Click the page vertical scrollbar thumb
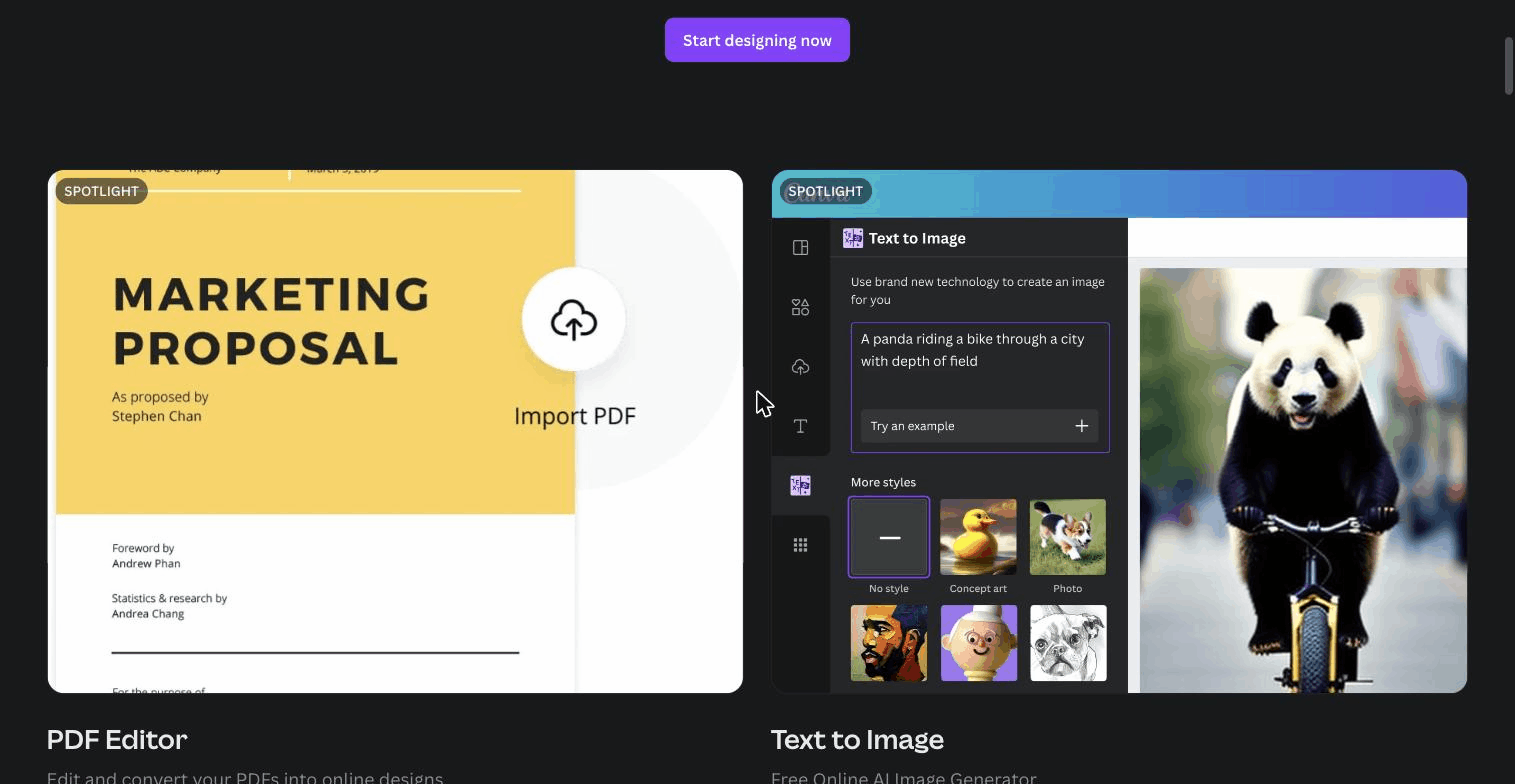 (1509, 67)
